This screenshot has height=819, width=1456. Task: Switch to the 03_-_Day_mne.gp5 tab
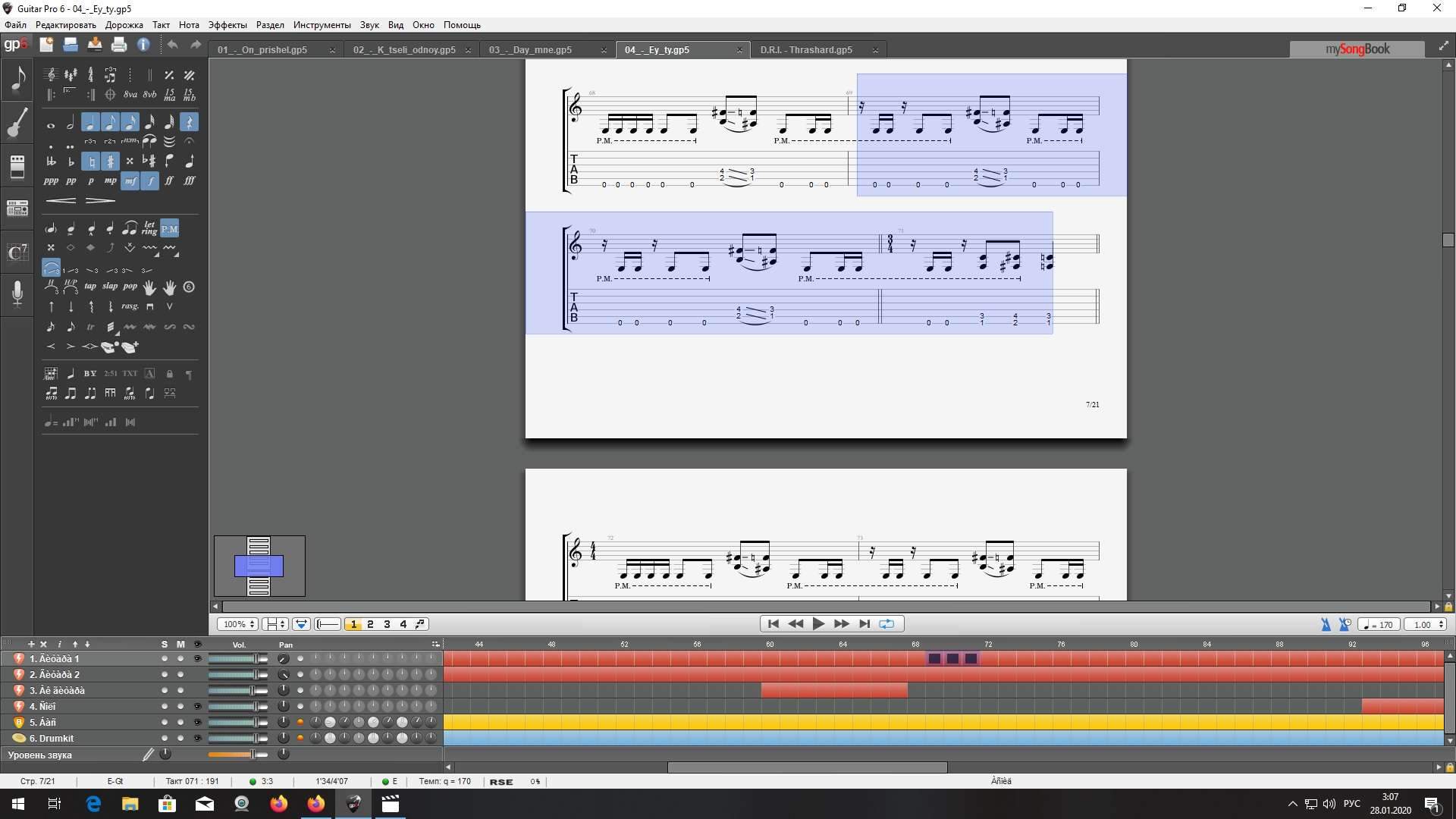[x=530, y=50]
